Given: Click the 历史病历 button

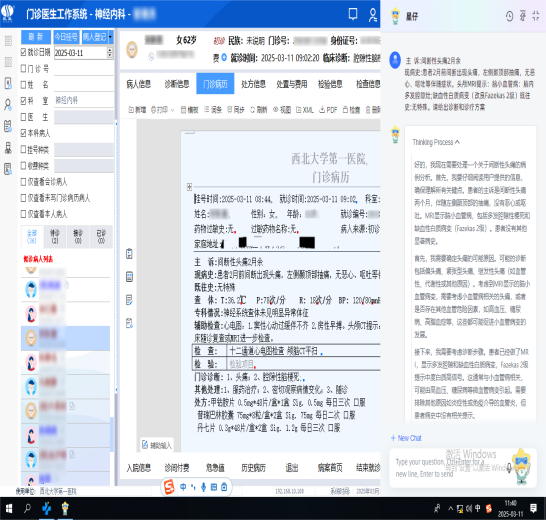Looking at the screenshot, I should pos(254,468).
